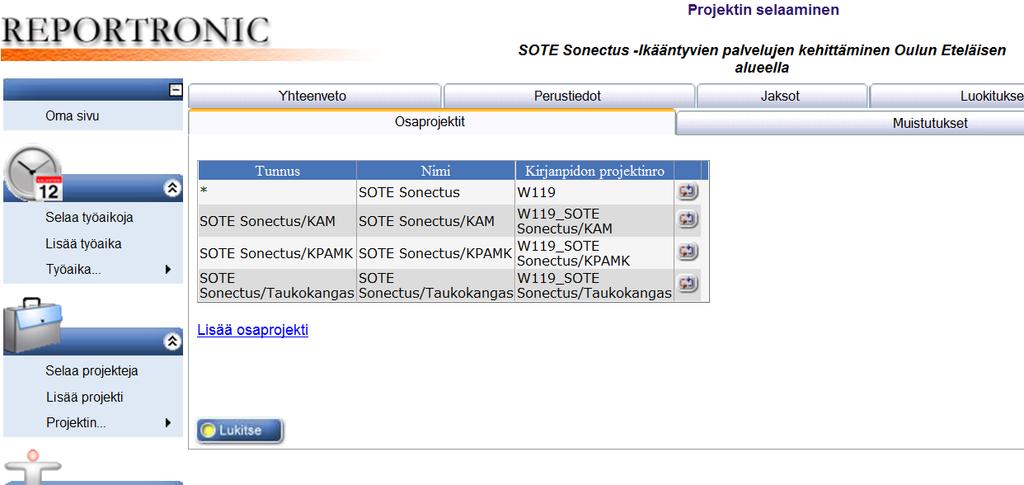1024x485 pixels.
Task: Choose Lisää työaika in sidebar
Action: pyautogui.click(x=84, y=243)
